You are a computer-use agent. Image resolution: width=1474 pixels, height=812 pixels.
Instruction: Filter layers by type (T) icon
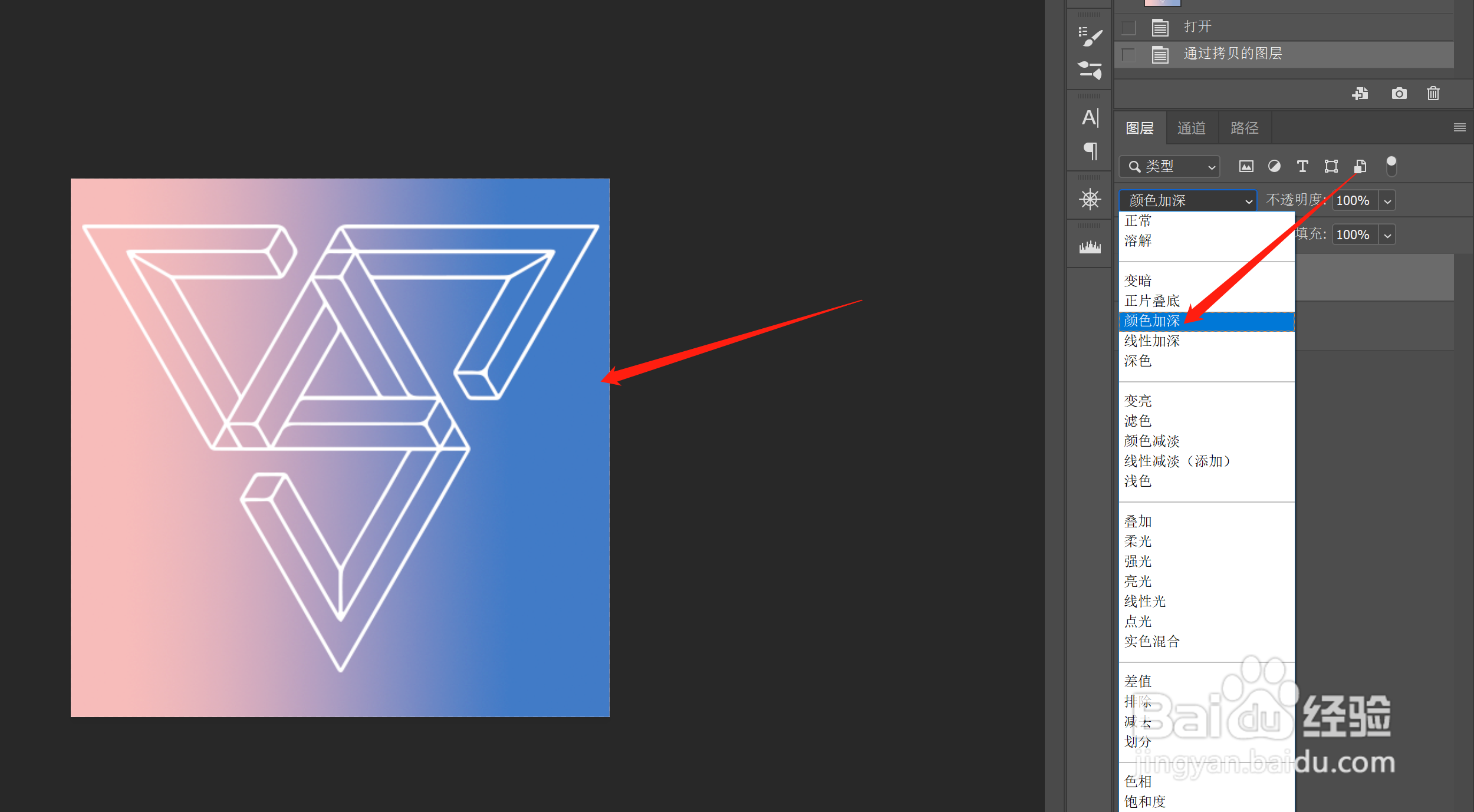pyautogui.click(x=1302, y=167)
